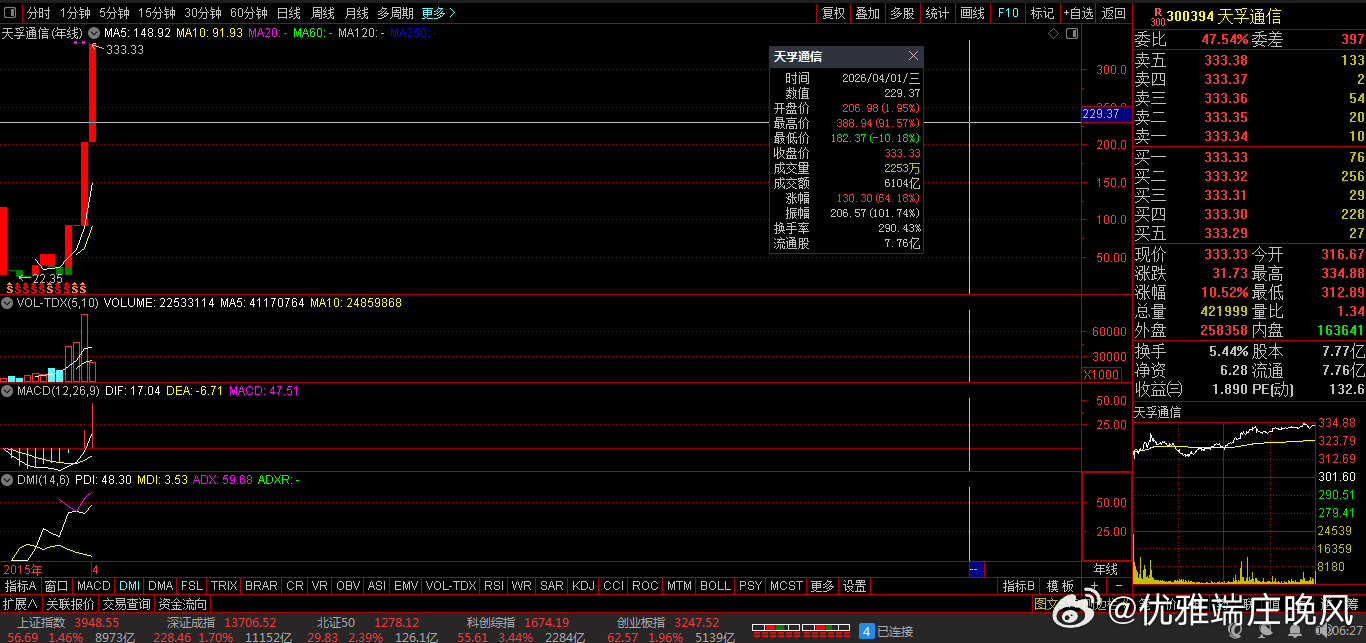Viewport: 1366px width, 643px height.
Task: Click the 年线 period label at bottom right
Action: [1105, 569]
